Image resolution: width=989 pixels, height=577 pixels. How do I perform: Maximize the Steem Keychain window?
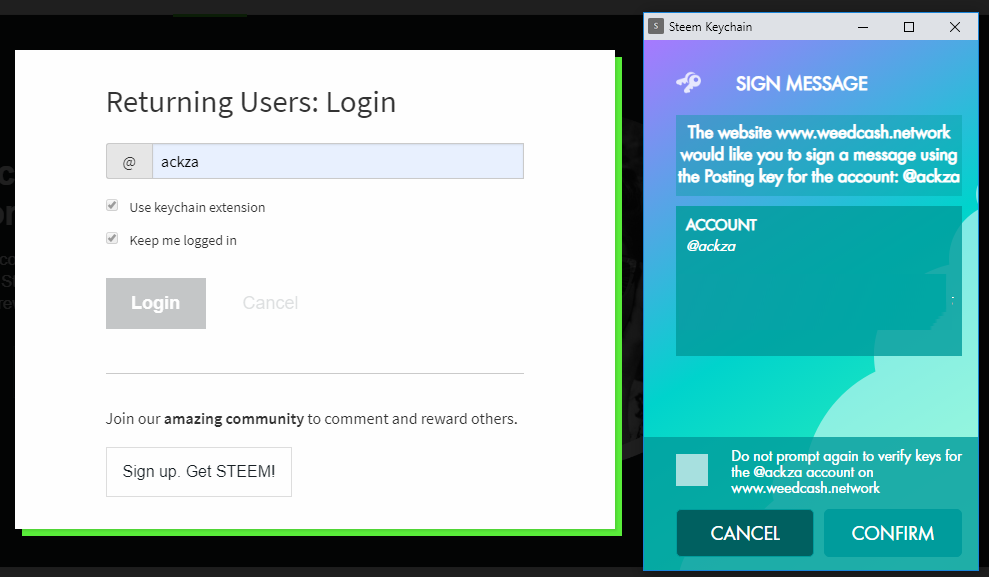pos(909,27)
